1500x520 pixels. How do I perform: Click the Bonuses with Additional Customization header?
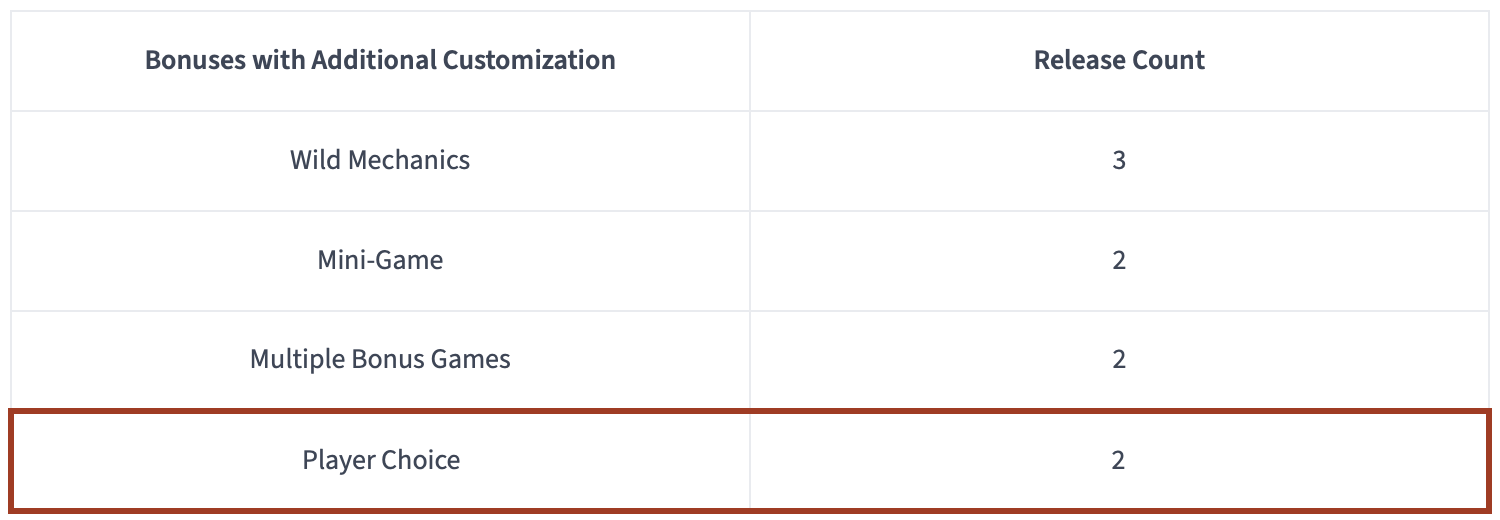click(x=380, y=60)
